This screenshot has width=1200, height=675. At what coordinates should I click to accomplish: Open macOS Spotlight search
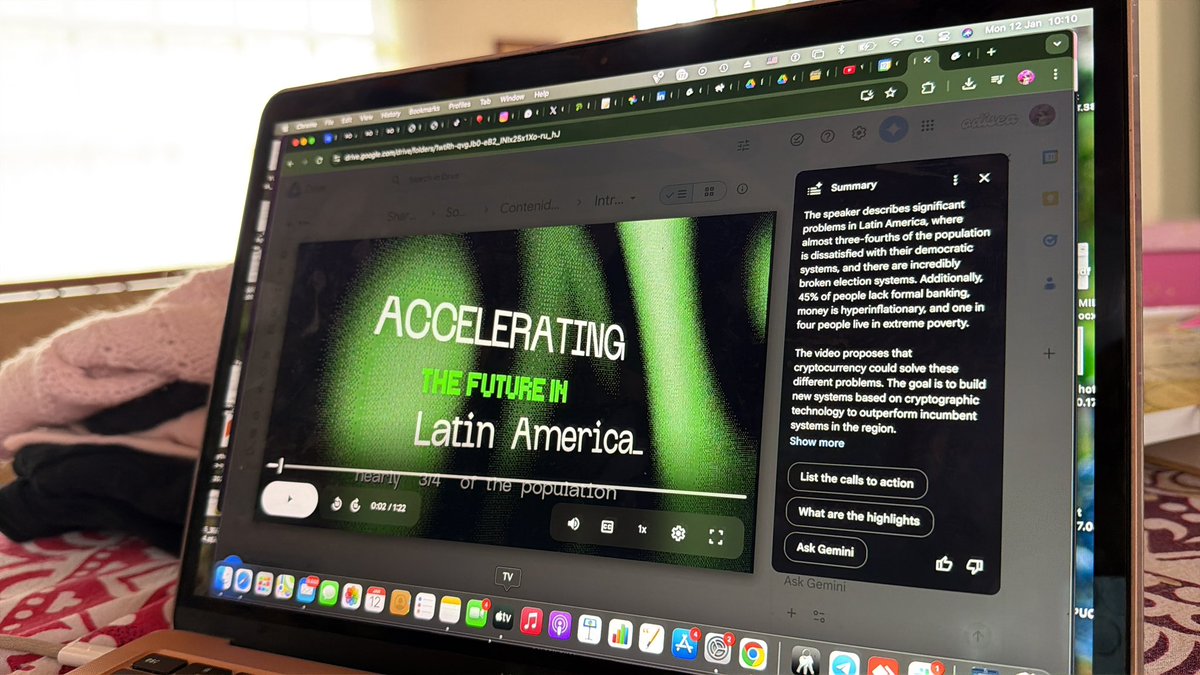click(919, 40)
